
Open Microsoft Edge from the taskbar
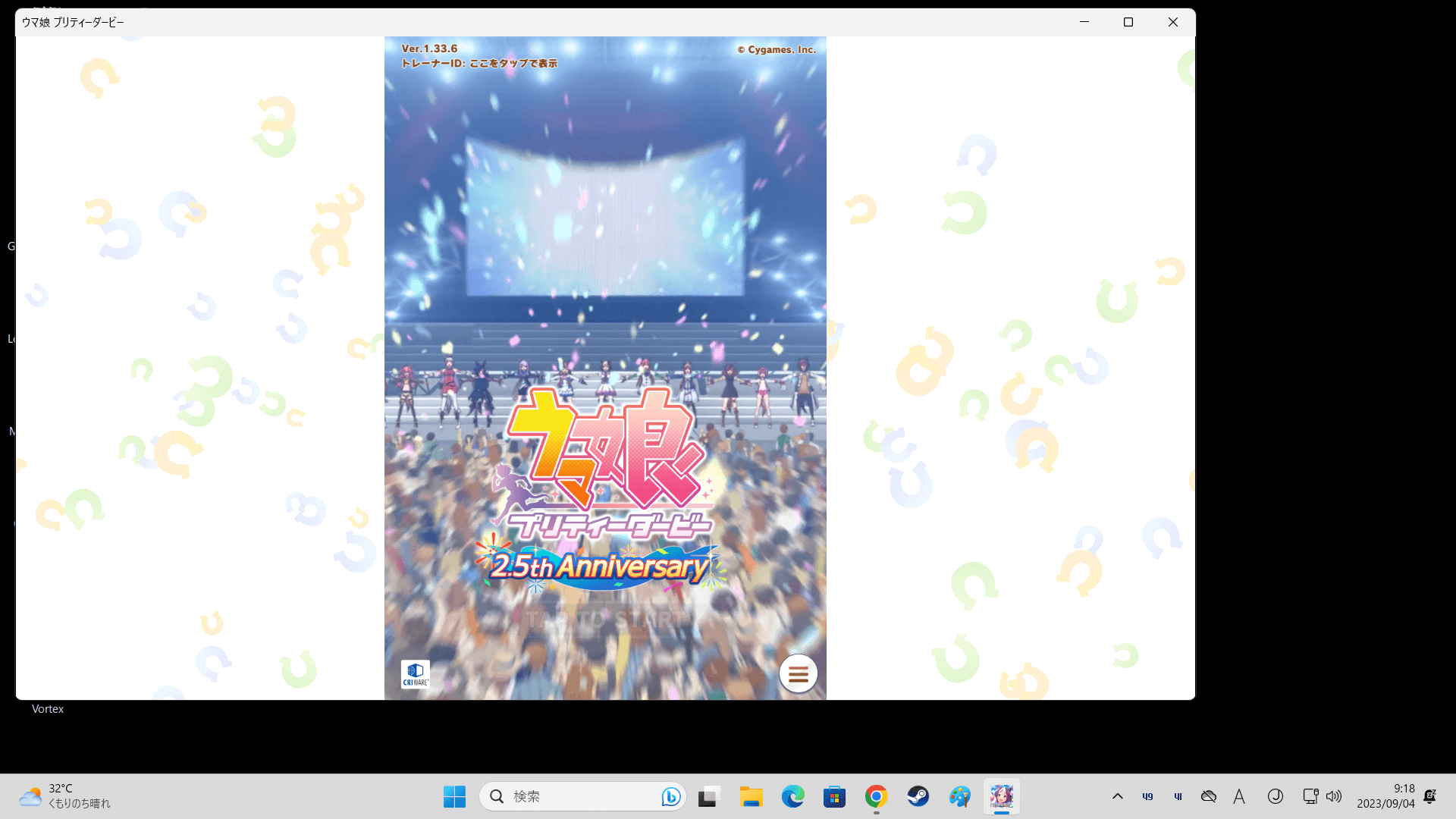[x=793, y=796]
